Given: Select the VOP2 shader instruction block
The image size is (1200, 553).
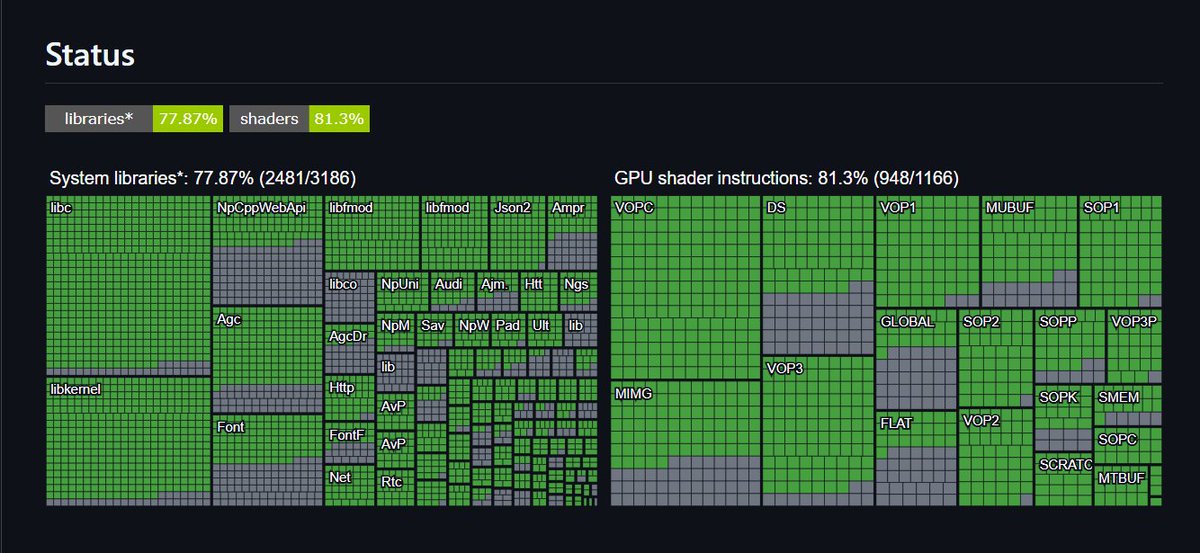Looking at the screenshot, I should pyautogui.click(x=995, y=456).
